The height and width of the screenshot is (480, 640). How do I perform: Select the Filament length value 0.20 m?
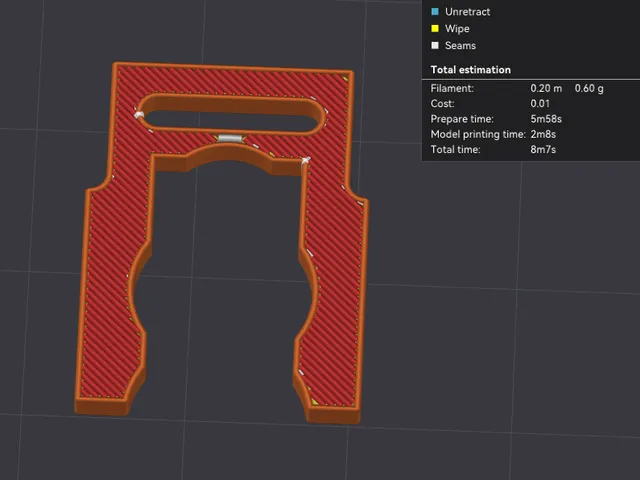546,88
